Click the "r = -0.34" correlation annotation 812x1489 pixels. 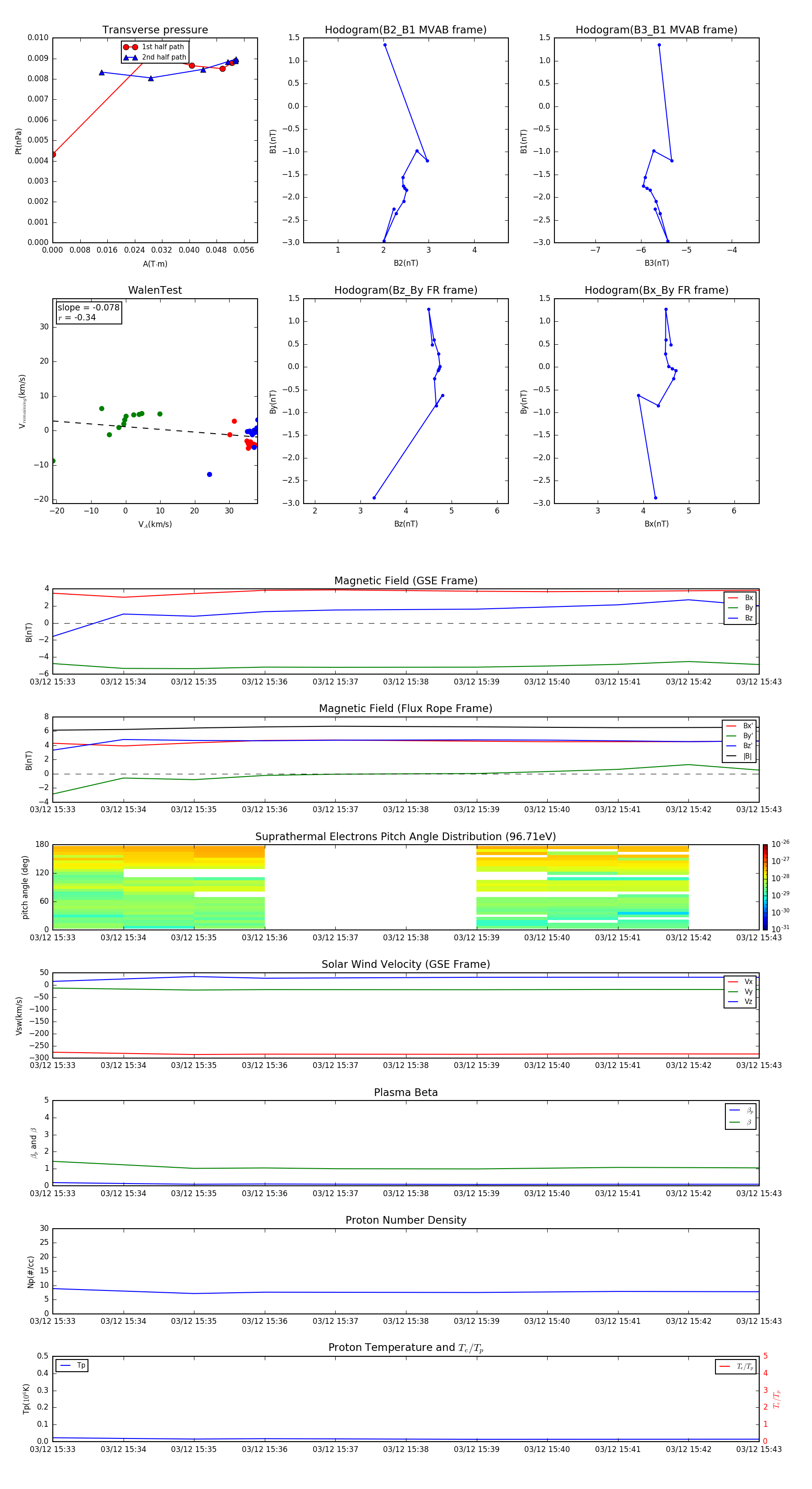pos(77,317)
